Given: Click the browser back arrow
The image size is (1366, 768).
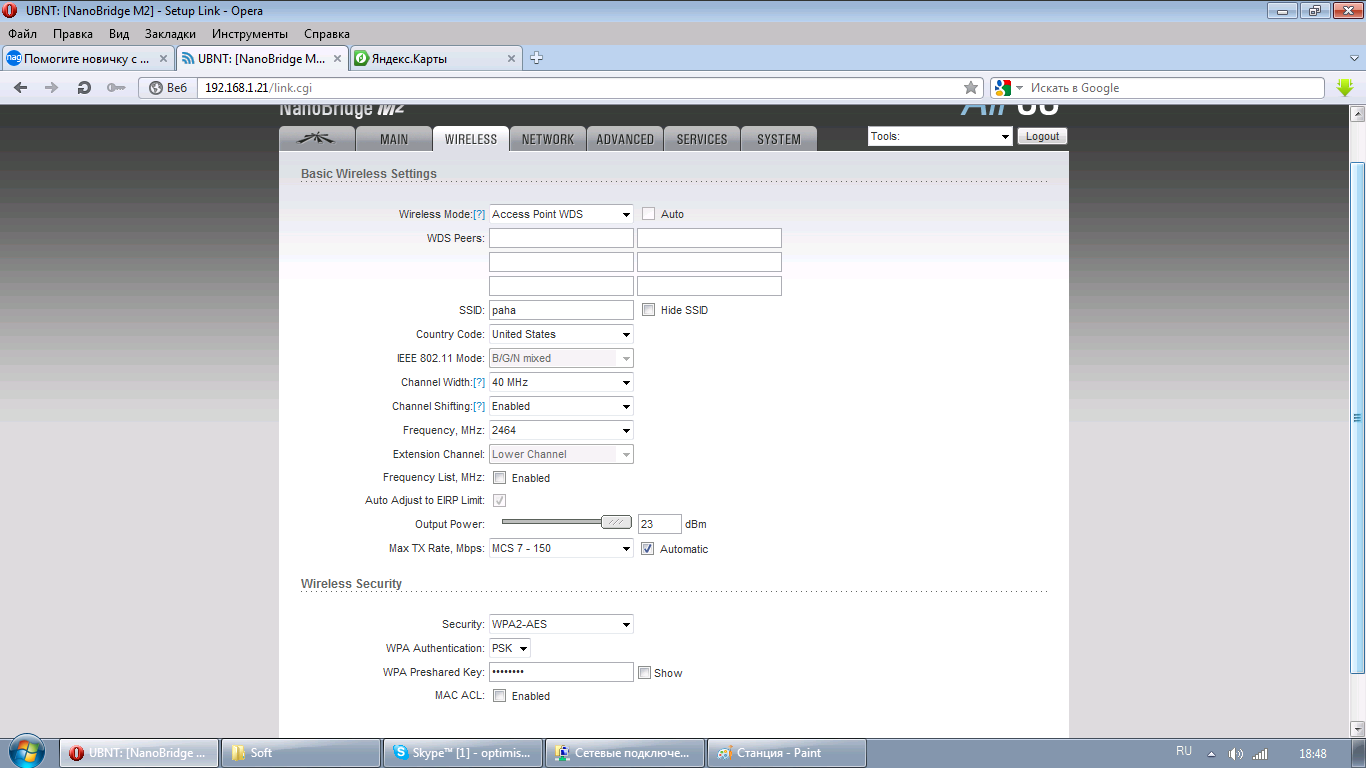Looking at the screenshot, I should (20, 88).
